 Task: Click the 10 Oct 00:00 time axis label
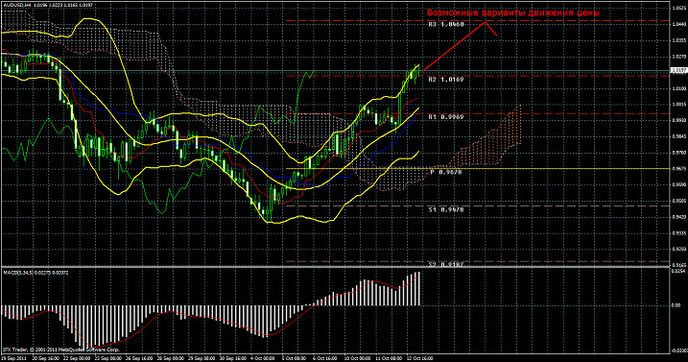pyautogui.click(x=357, y=358)
